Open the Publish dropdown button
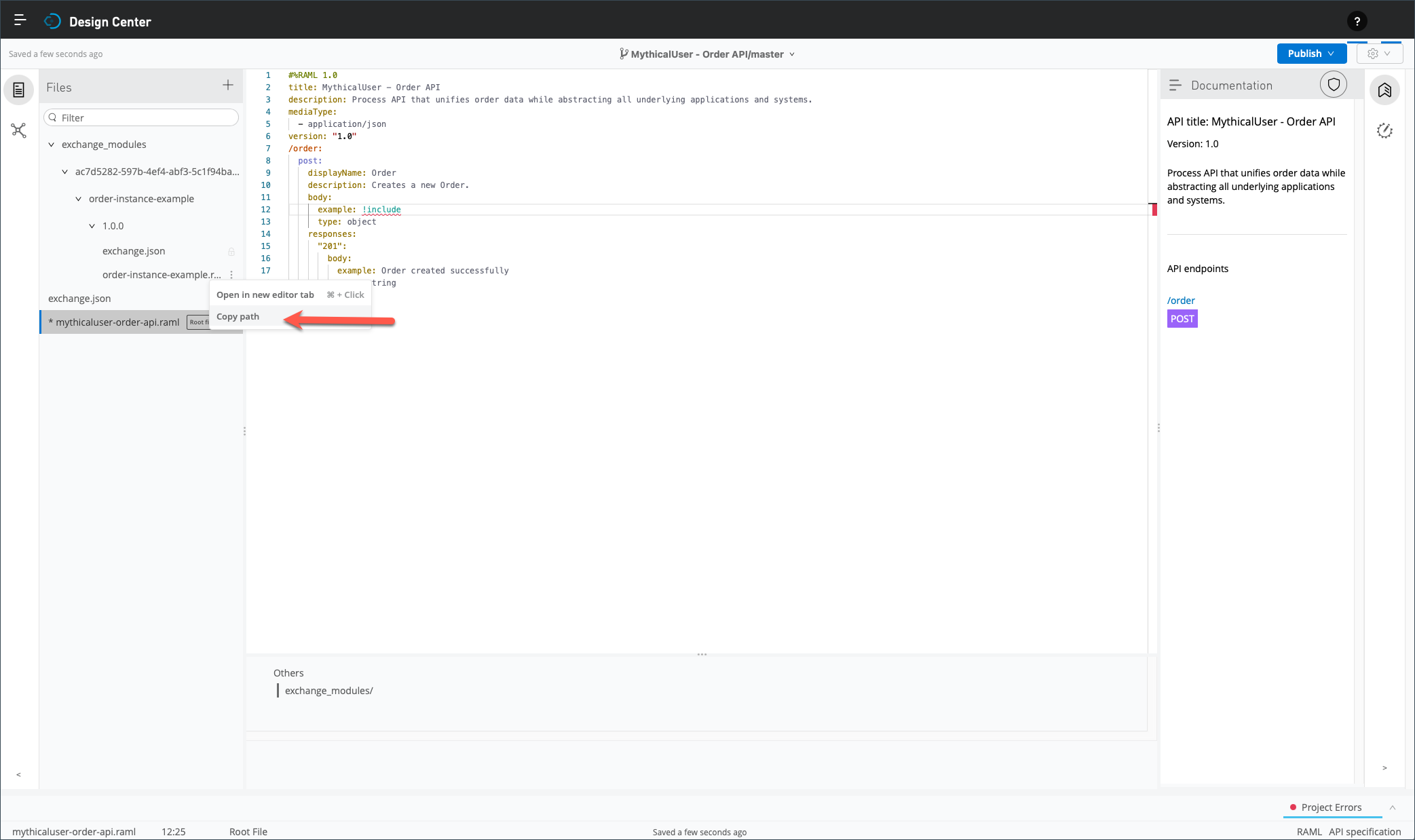Screen dimensions: 1415x840 [x=1311, y=54]
